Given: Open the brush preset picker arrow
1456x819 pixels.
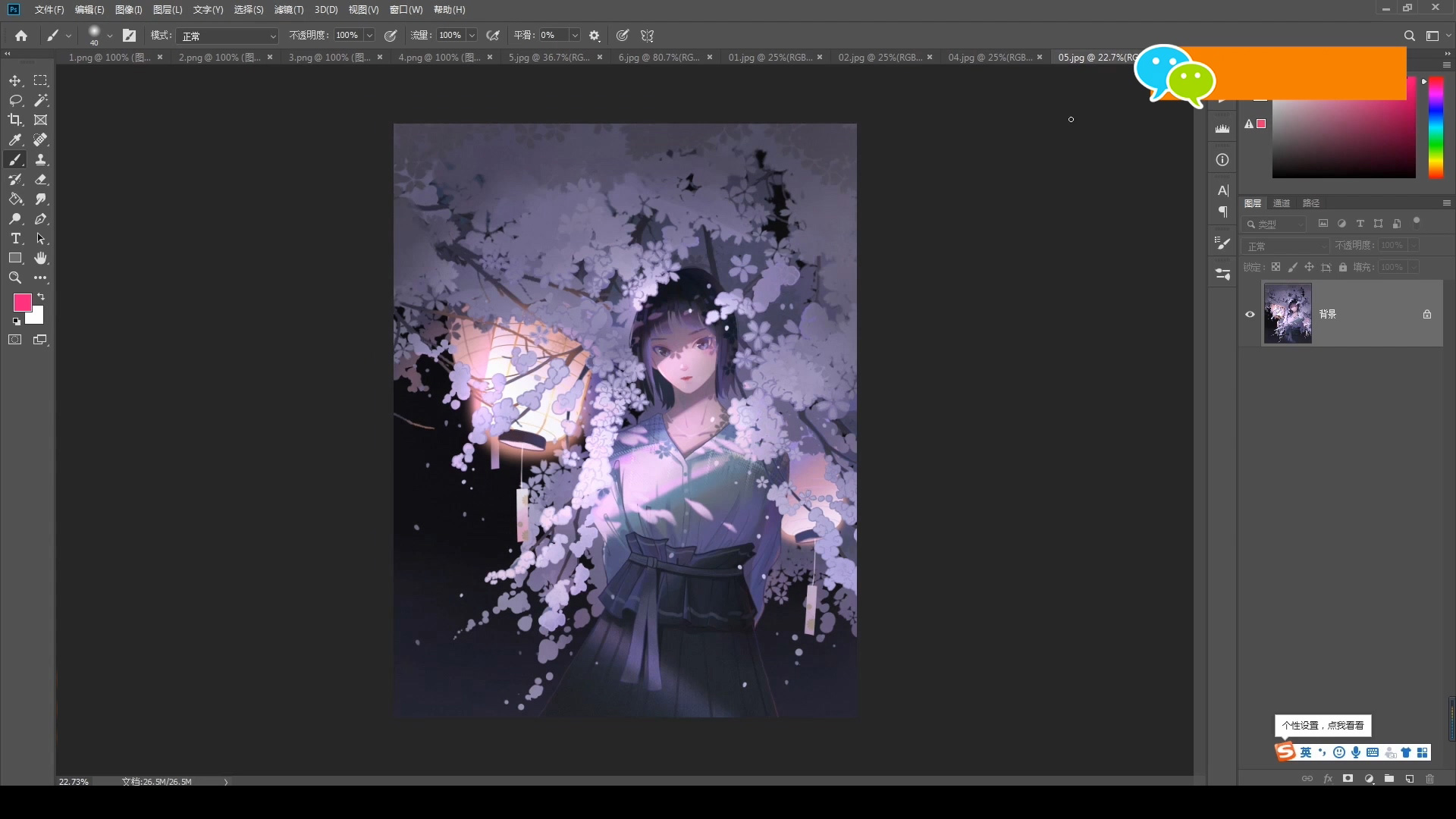Looking at the screenshot, I should 110,36.
